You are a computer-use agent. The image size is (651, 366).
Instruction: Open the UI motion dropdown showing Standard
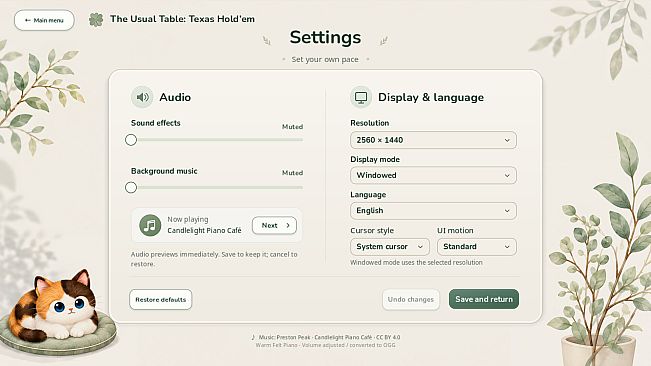click(x=477, y=246)
